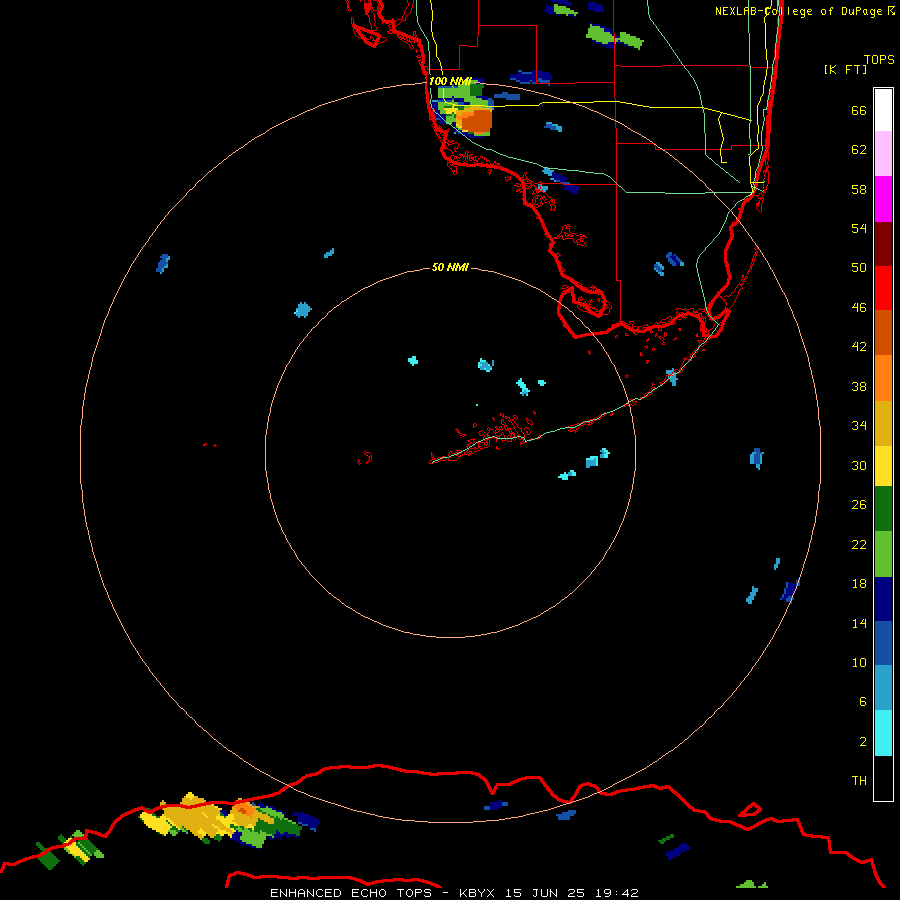Click the 30 scale value
Viewport: 900px width, 900px height.
click(x=859, y=465)
